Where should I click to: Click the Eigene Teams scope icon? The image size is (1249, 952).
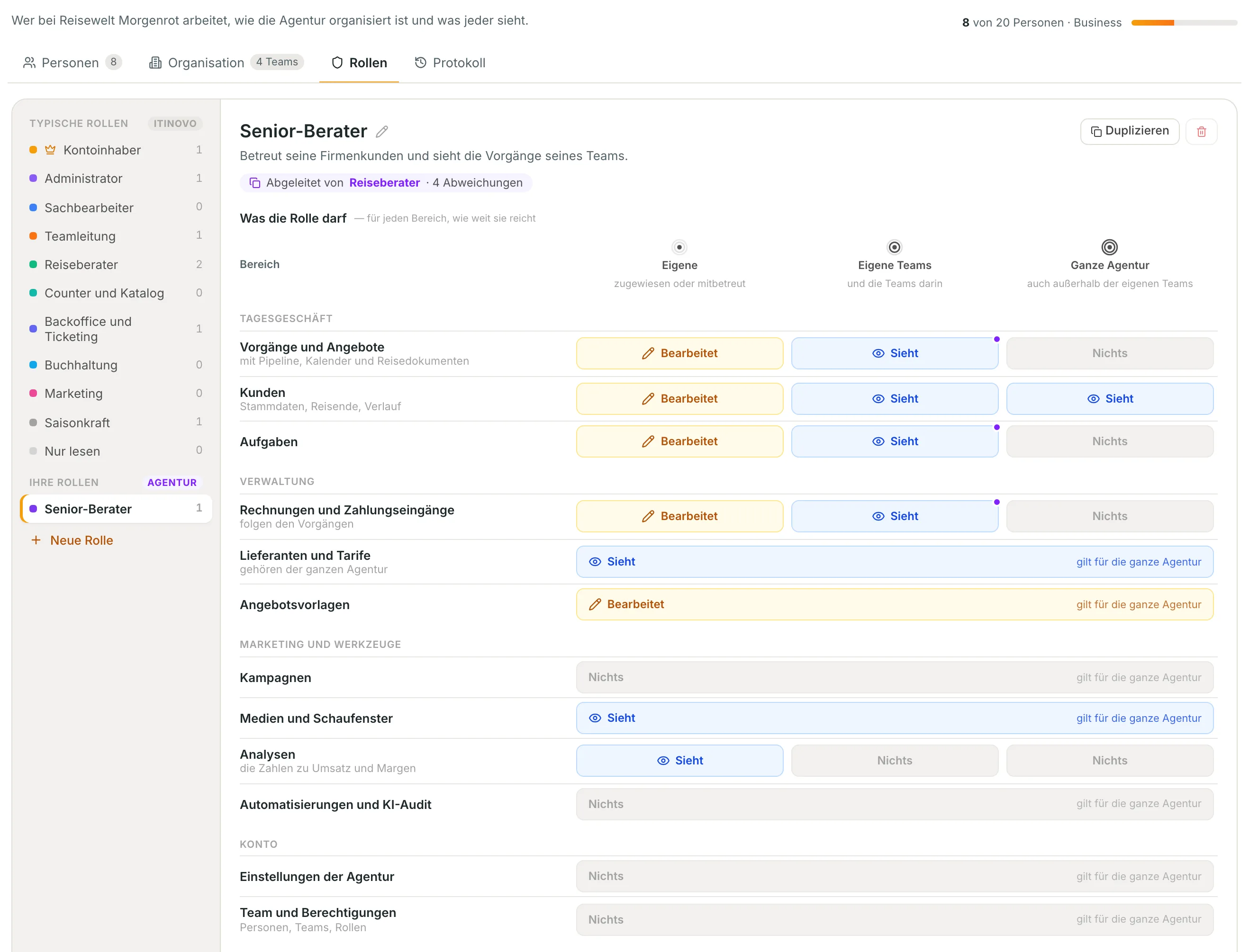[x=894, y=247]
